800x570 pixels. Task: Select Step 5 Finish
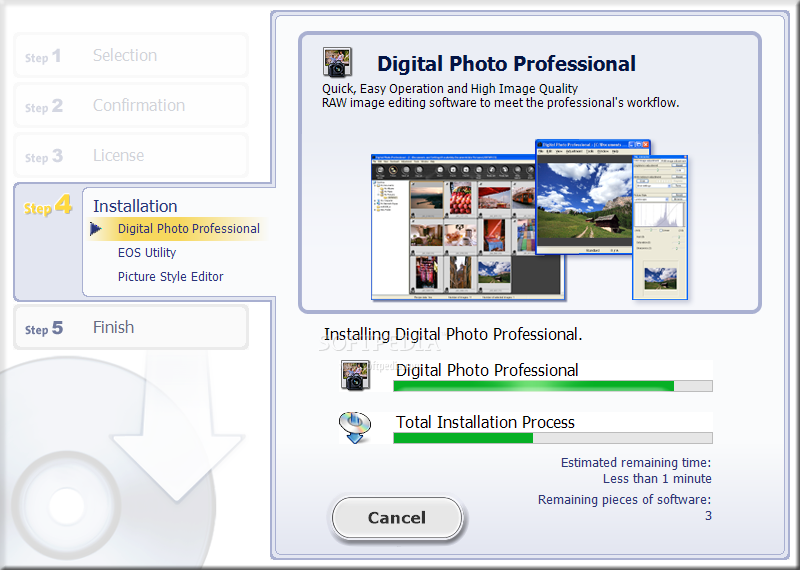pos(131,327)
